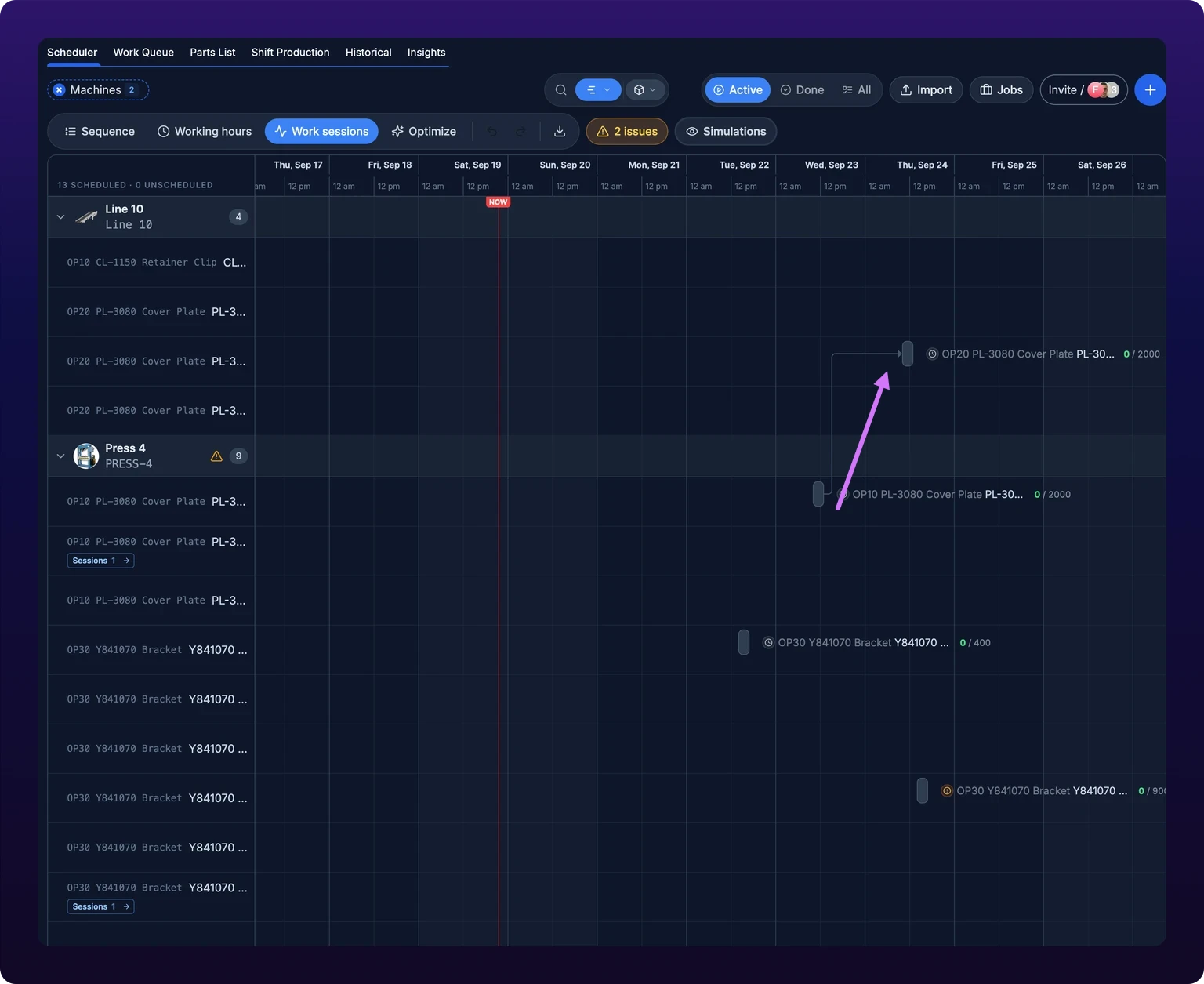Open Sessions 1 under OP30 Y841070 Bracket
This screenshot has width=1204, height=984.
100,906
